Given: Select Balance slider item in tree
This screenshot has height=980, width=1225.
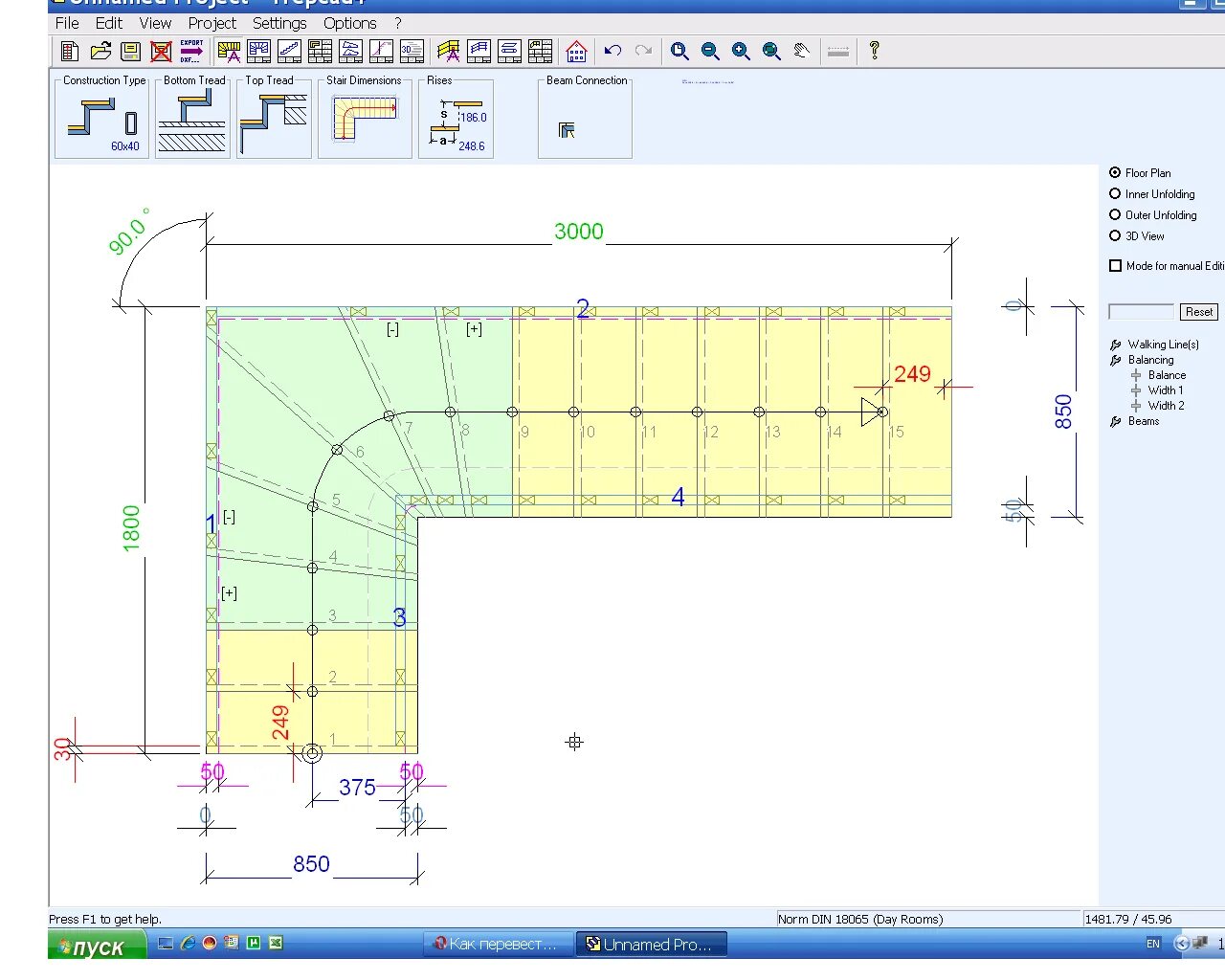Looking at the screenshot, I should [x=1167, y=375].
